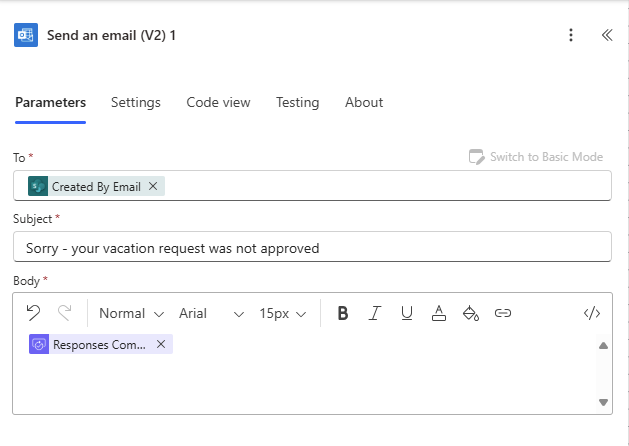Click the undo icon in Body toolbar

point(33,313)
